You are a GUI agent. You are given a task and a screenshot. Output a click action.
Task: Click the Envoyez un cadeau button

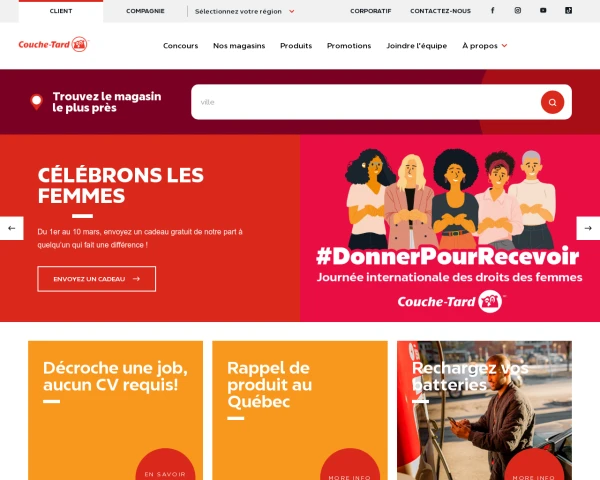(96, 279)
